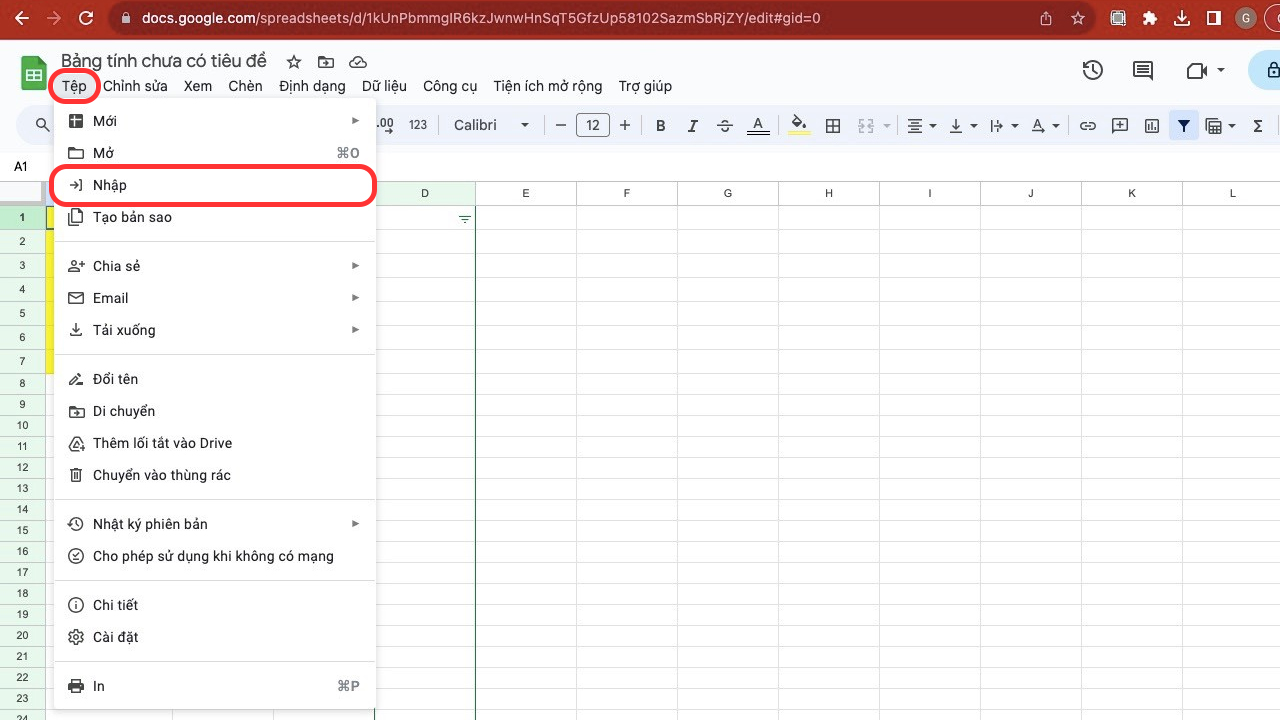This screenshot has height=720, width=1280.
Task: Open the Tiện ích mở rộng menu
Action: [548, 86]
